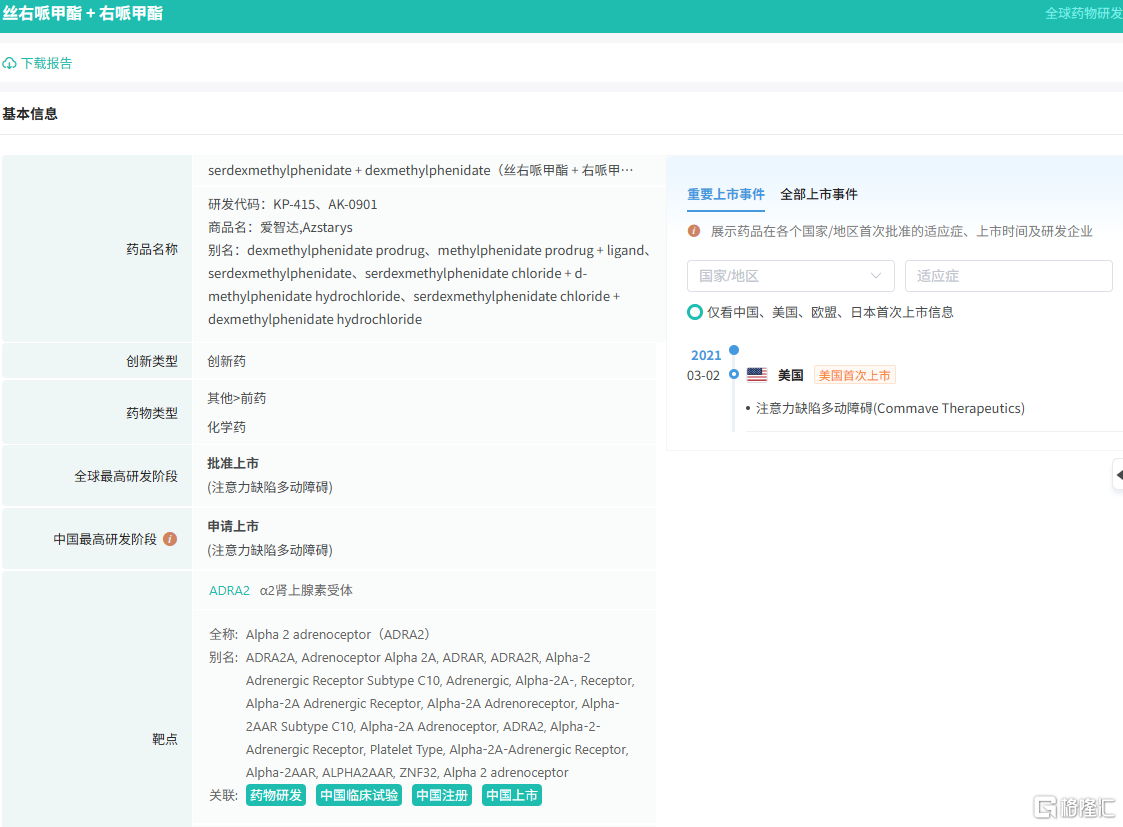The width and height of the screenshot is (1123, 827).
Task: Click the 美国首次上市 tag
Action: point(854,375)
